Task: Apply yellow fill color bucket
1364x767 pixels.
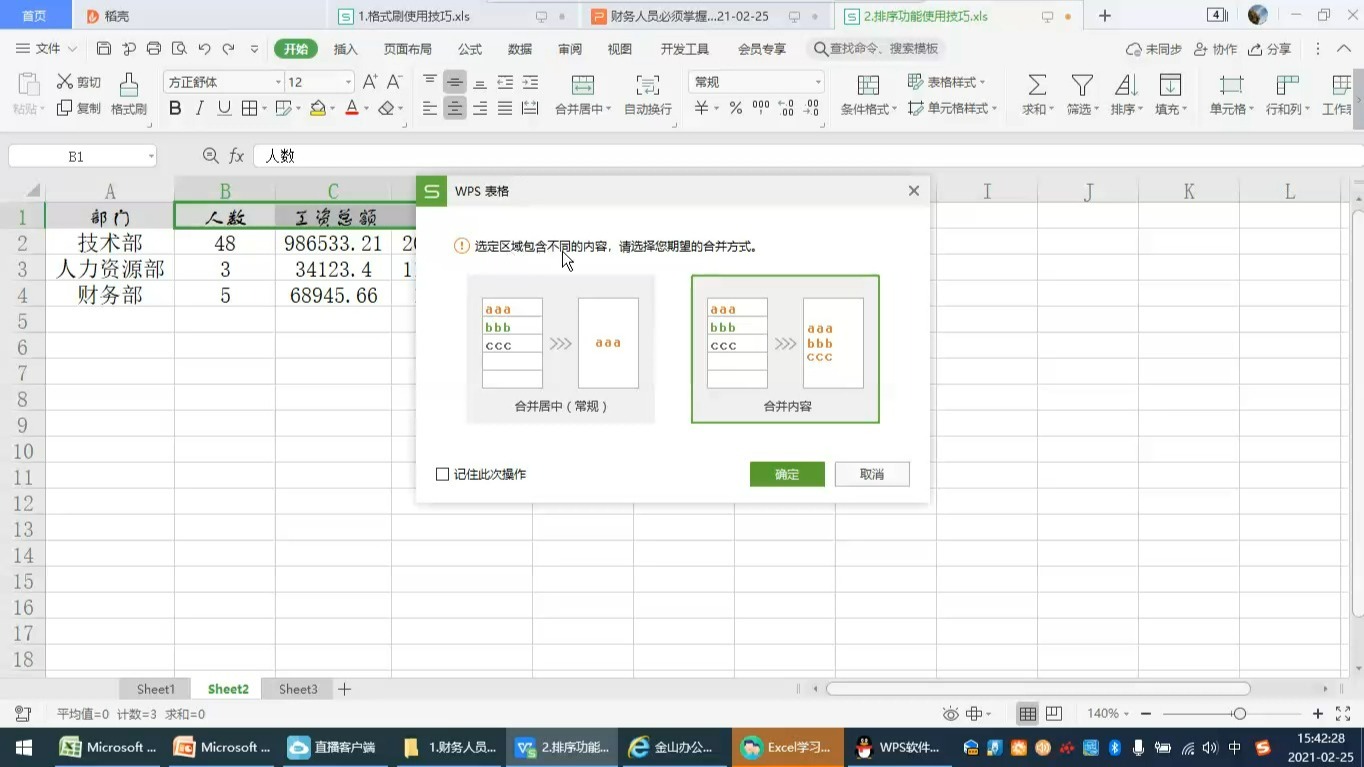Action: 318,108
